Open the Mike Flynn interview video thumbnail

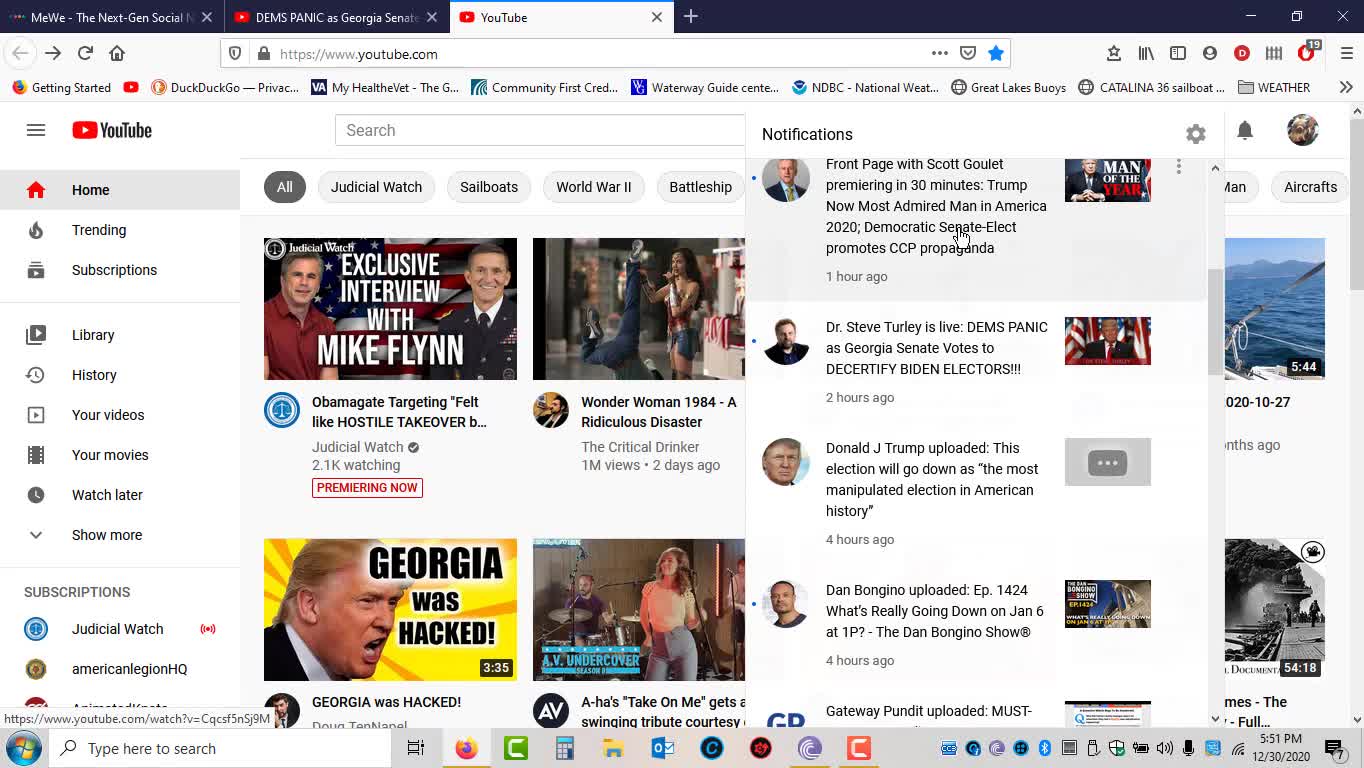(x=390, y=309)
